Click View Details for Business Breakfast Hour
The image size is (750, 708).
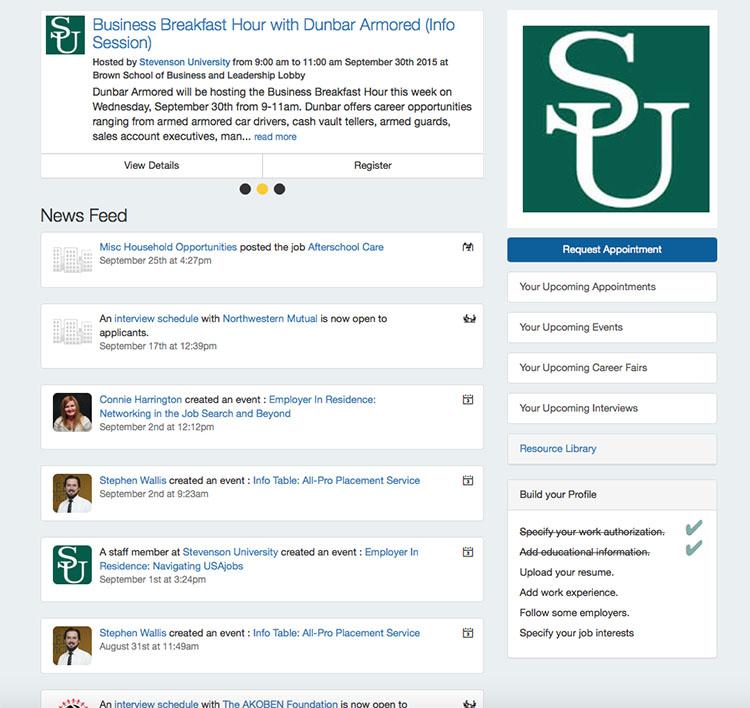pyautogui.click(x=152, y=166)
